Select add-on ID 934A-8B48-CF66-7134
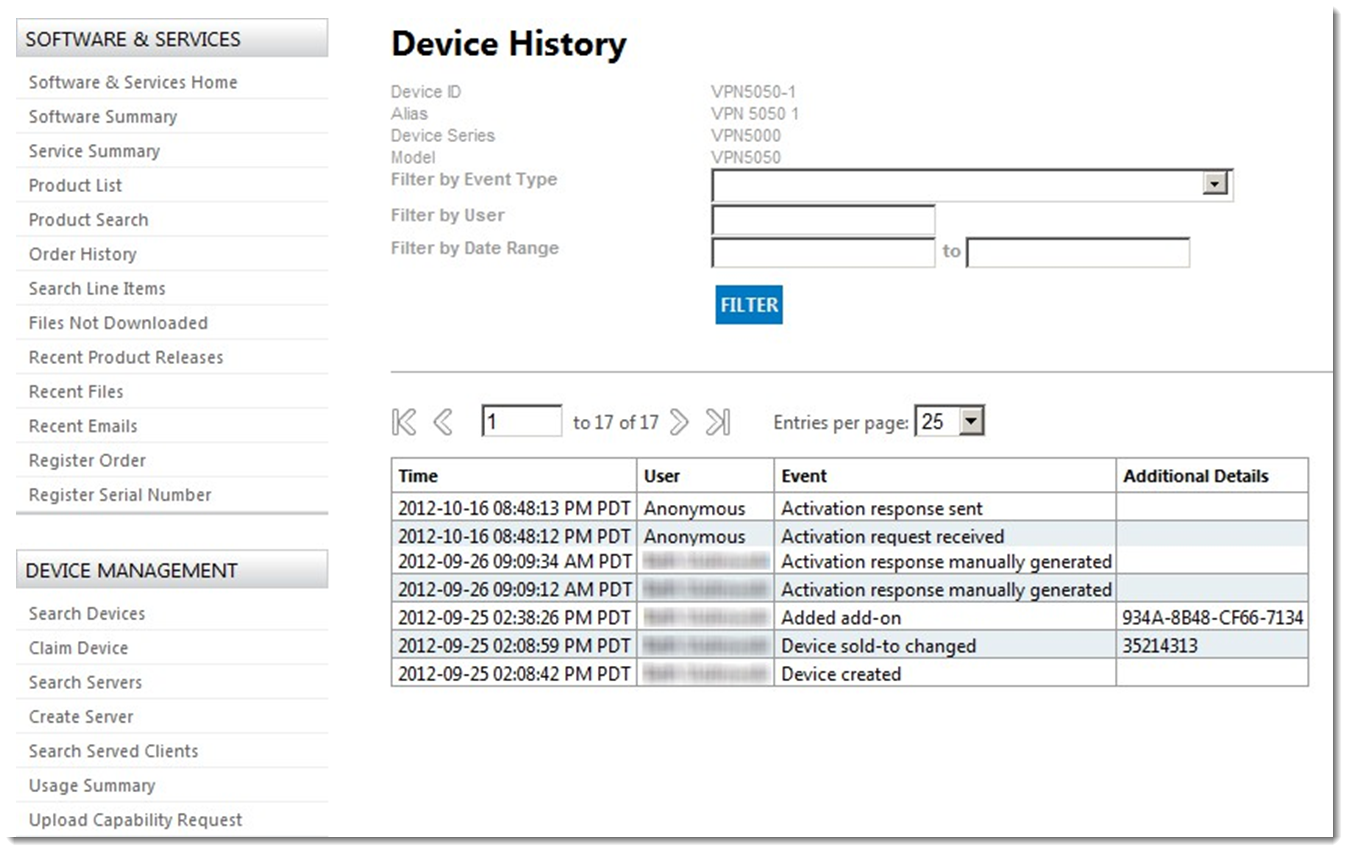 coord(1213,618)
